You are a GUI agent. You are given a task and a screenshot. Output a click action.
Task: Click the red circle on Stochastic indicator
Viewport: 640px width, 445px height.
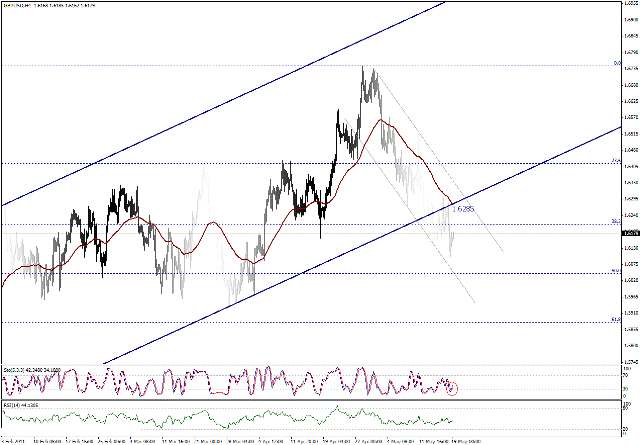(x=452, y=387)
